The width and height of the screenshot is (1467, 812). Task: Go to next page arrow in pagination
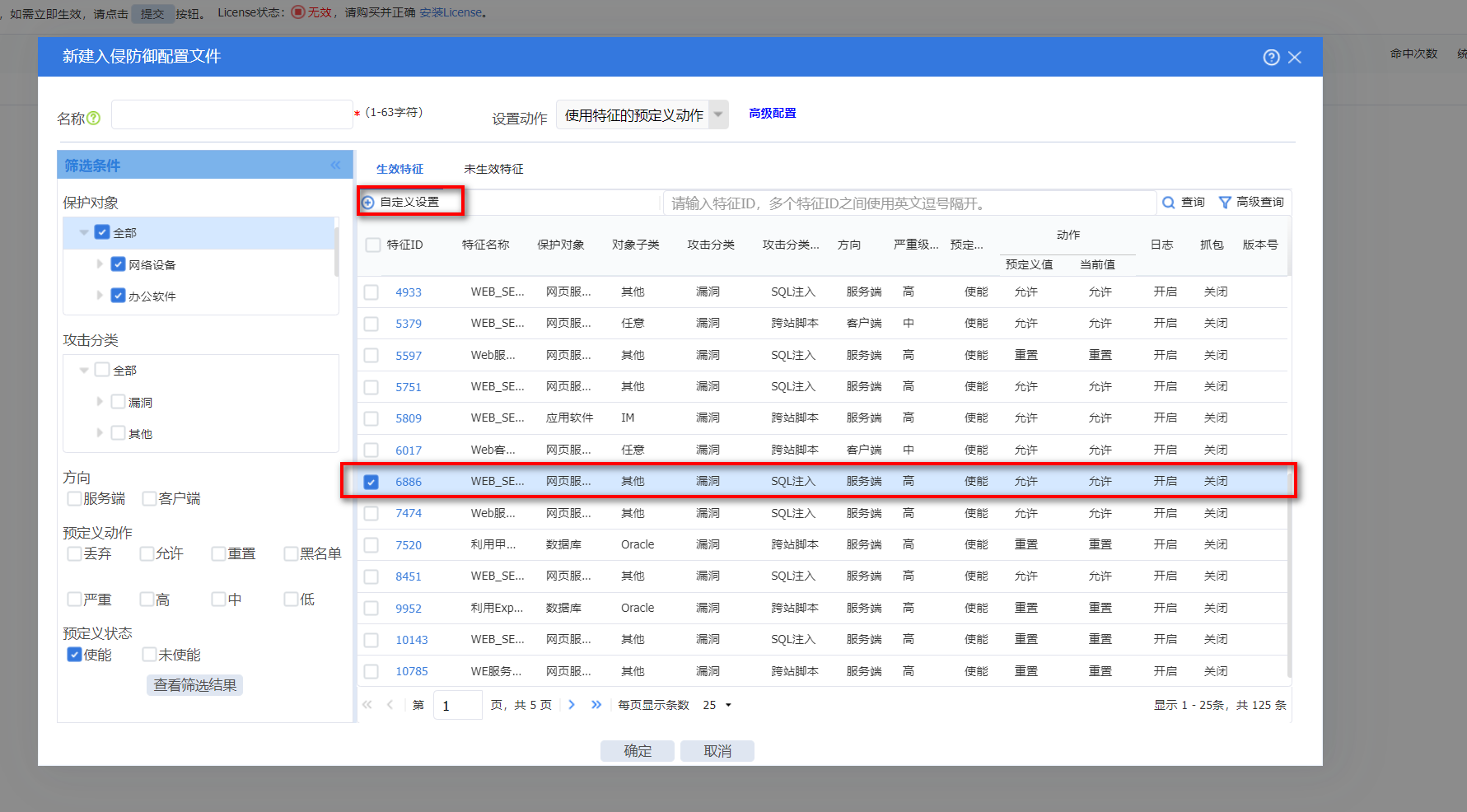(572, 705)
